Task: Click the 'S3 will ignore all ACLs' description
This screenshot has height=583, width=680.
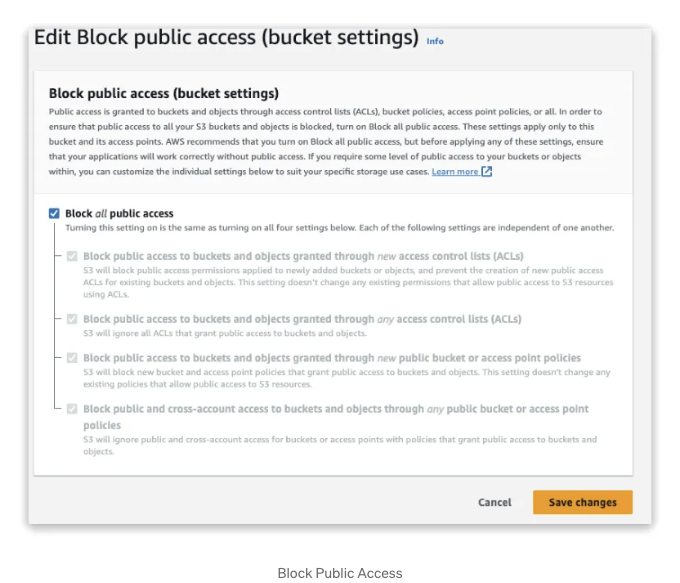Action: click(225, 333)
